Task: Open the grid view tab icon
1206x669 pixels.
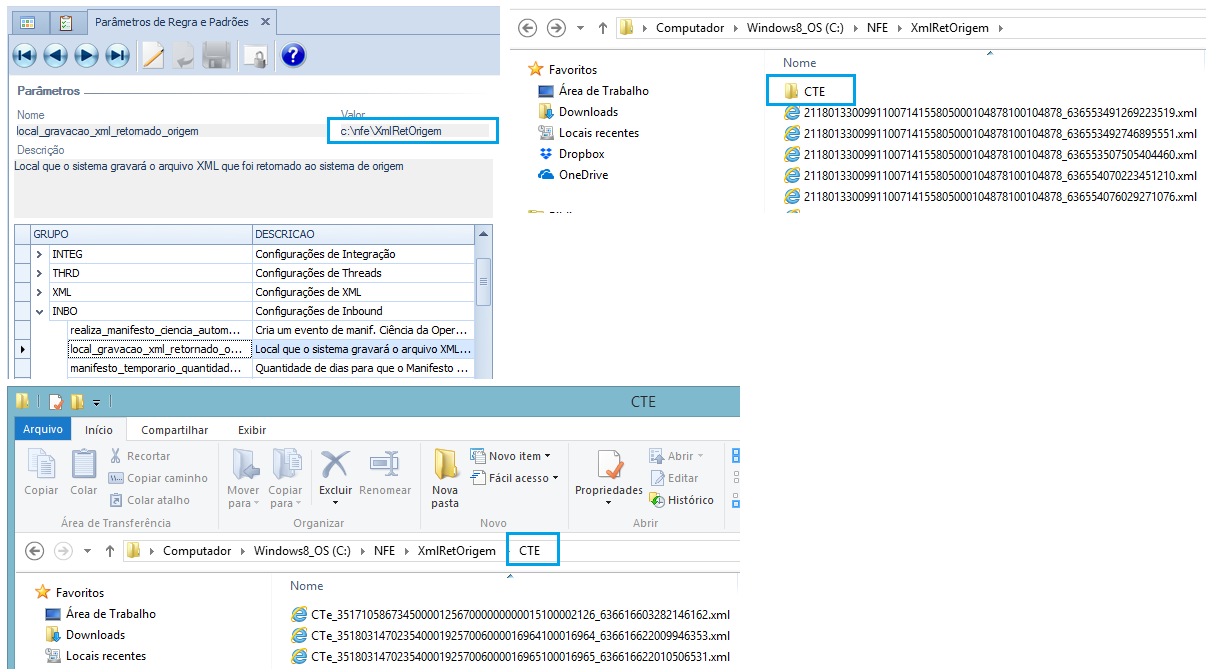Action: (x=27, y=21)
